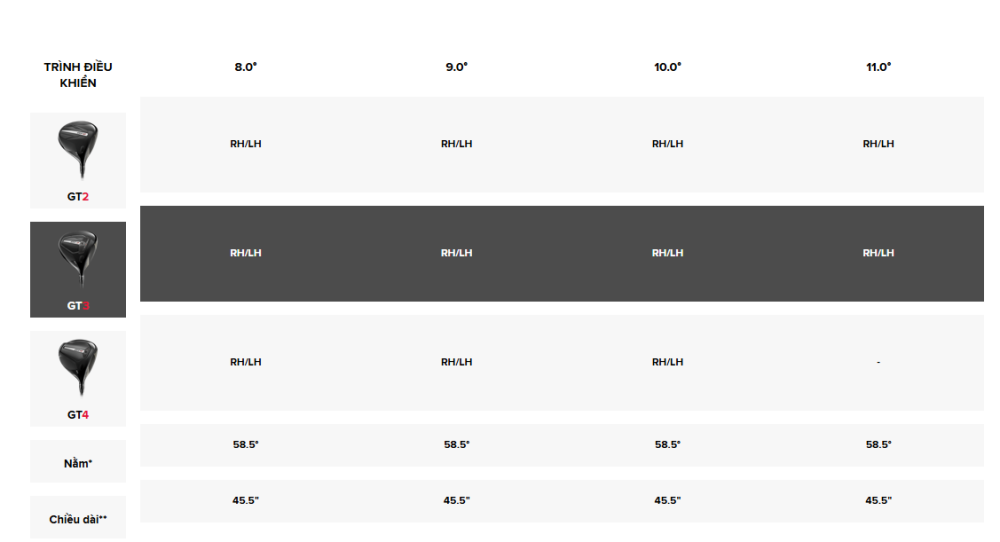Select the 11.0° loft column header
The height and width of the screenshot is (542, 1000).
pyautogui.click(x=878, y=67)
